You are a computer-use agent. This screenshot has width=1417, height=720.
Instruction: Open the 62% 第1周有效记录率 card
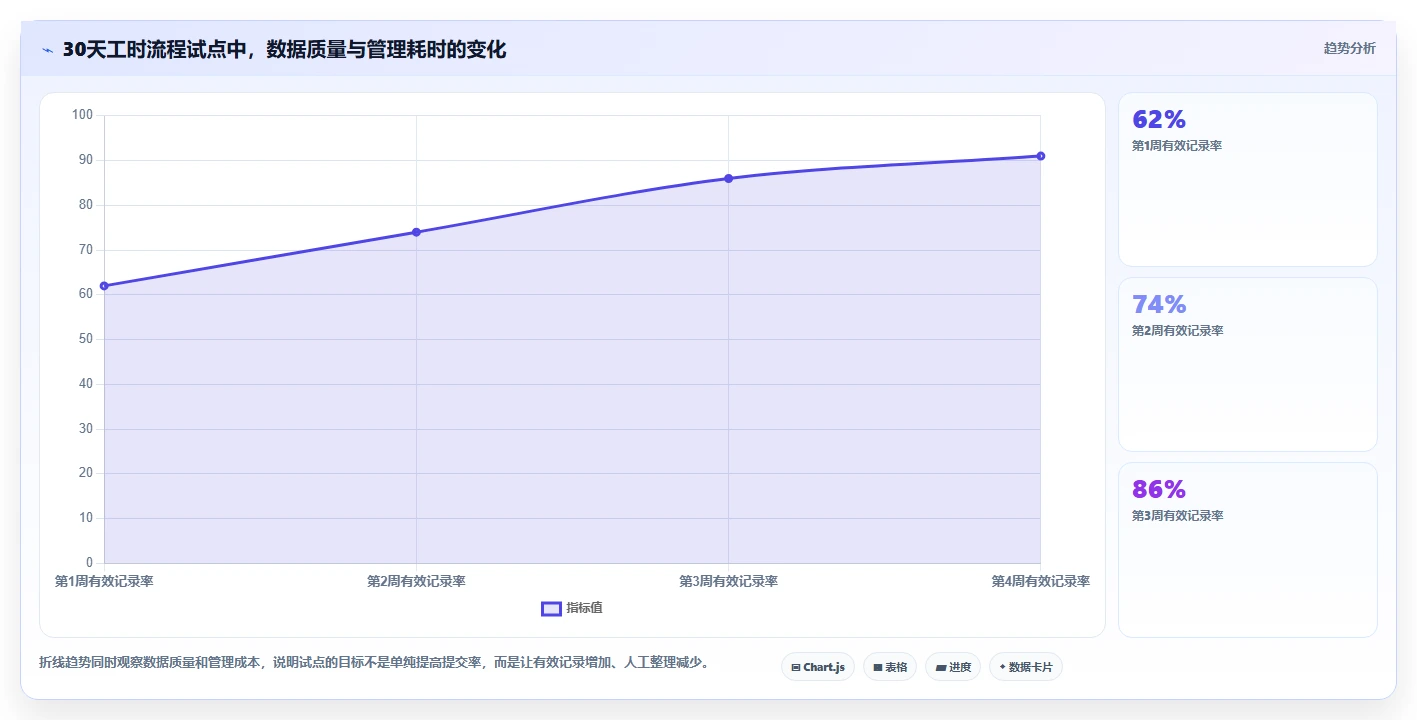click(1247, 179)
